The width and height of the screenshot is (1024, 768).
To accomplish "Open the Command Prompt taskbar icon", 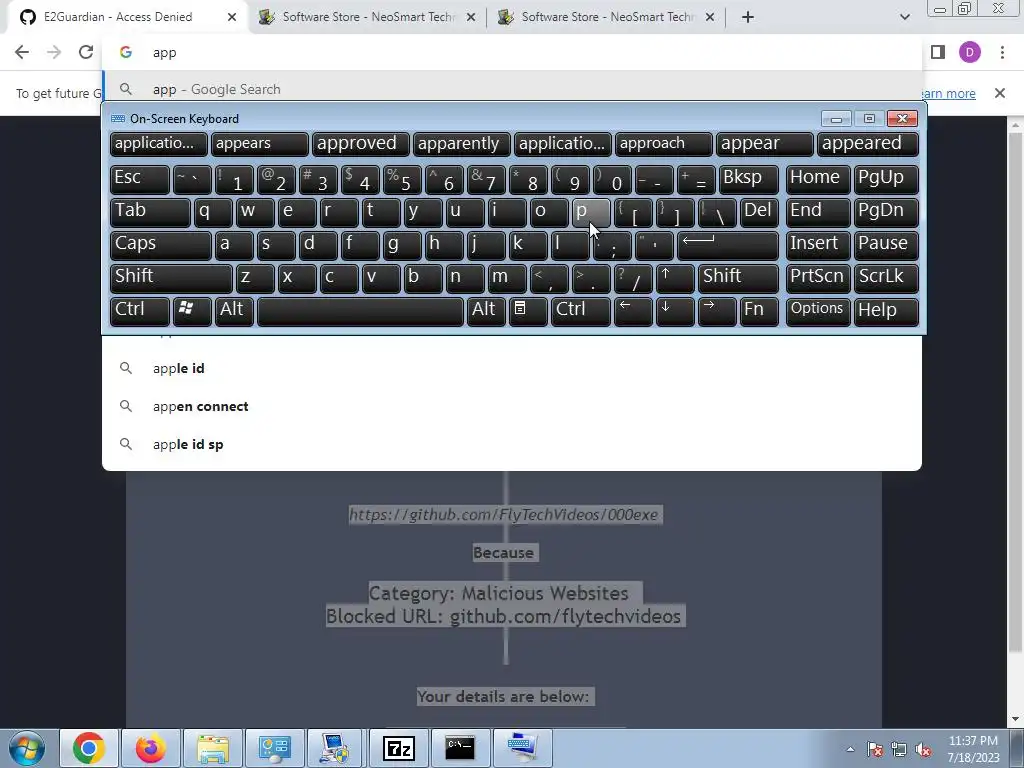I will coord(460,748).
